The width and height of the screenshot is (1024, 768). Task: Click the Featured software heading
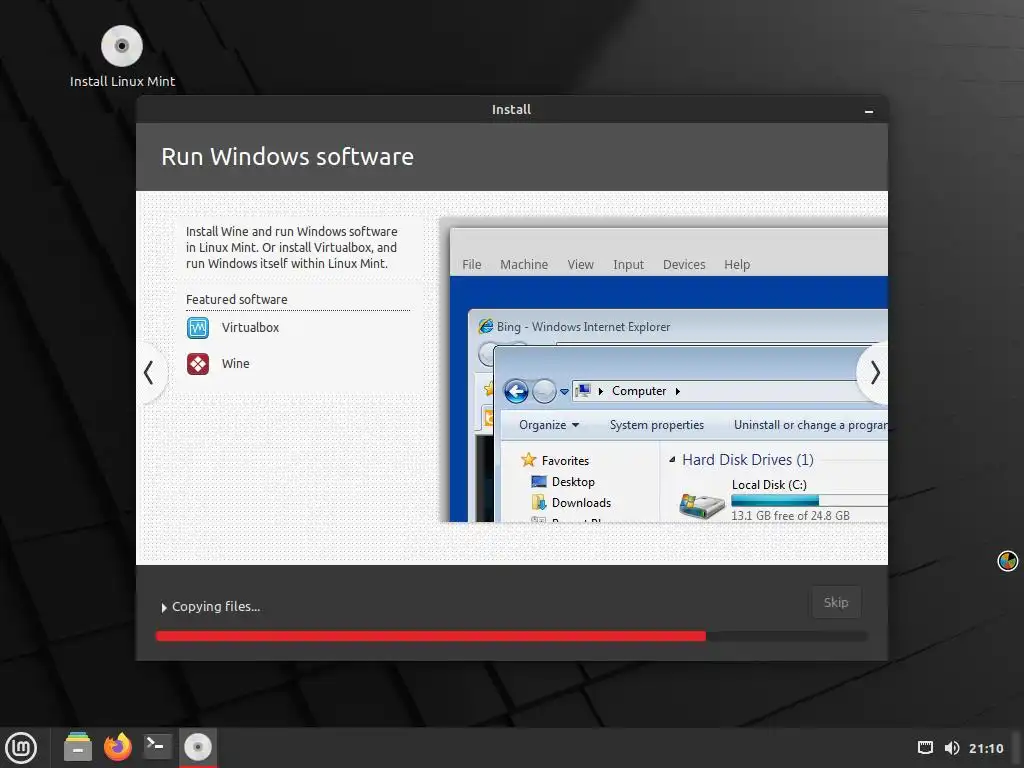click(236, 299)
